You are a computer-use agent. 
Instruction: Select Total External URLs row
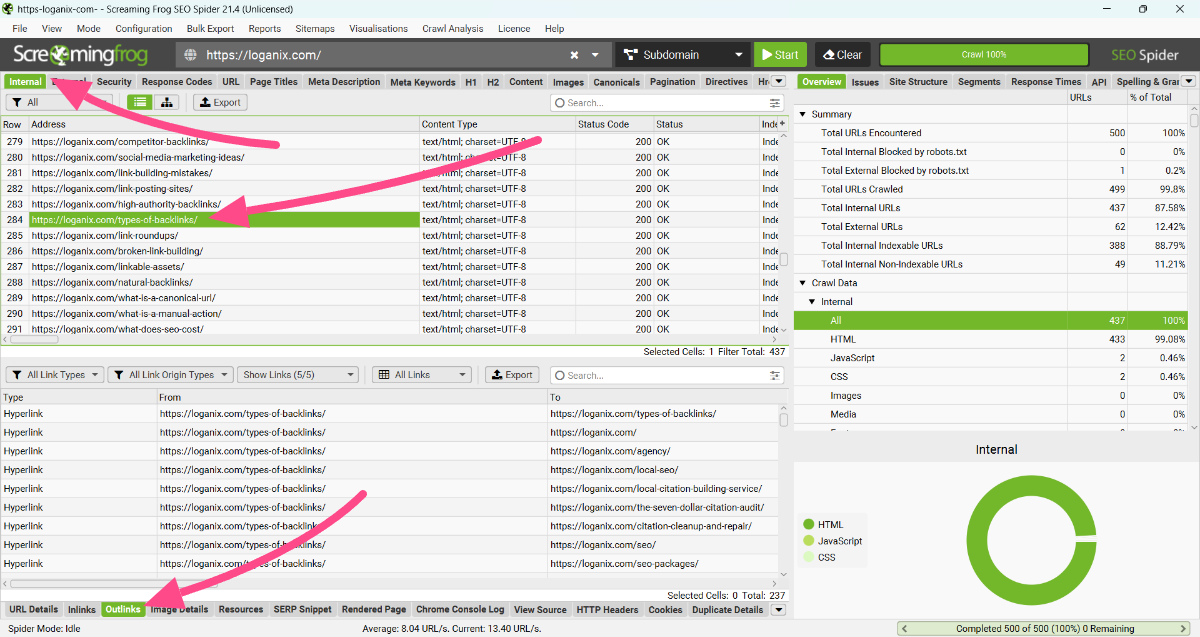990,227
